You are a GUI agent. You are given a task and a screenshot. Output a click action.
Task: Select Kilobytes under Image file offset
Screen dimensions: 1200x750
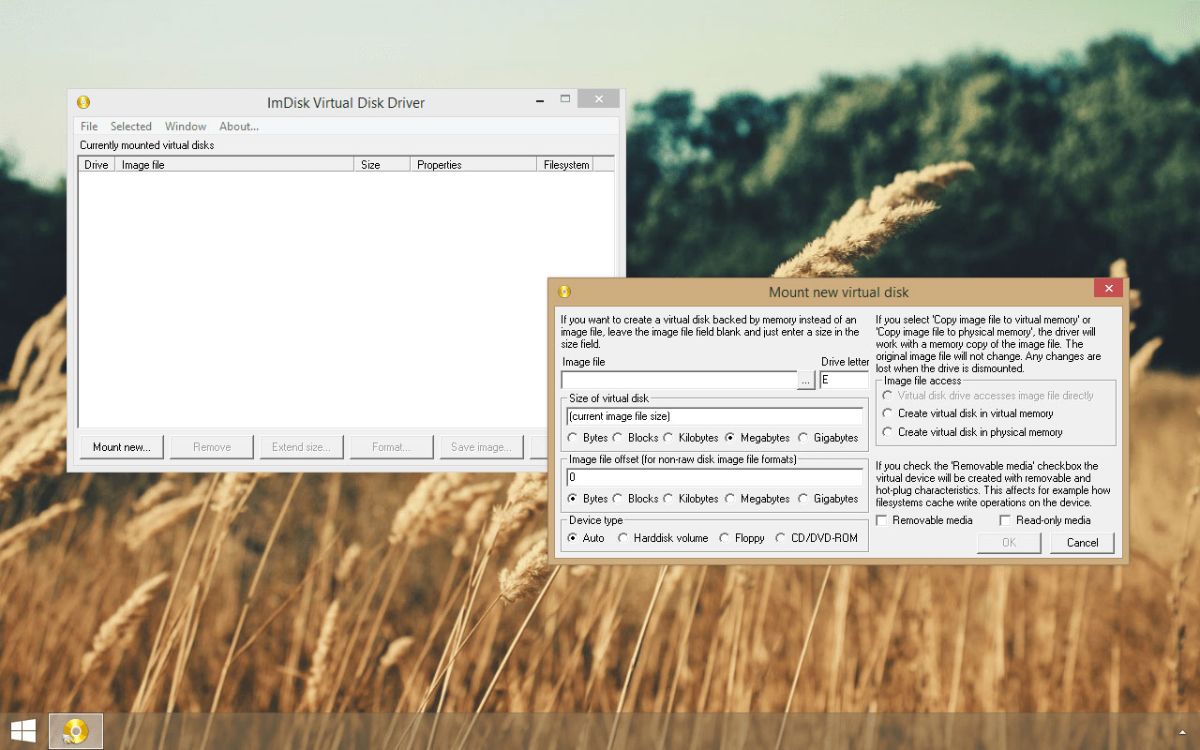tap(691, 499)
